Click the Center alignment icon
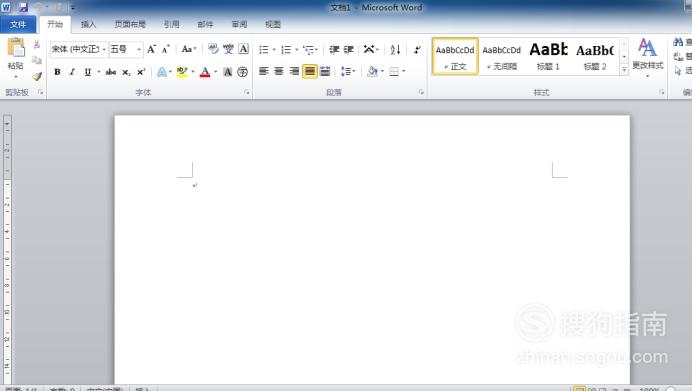The image size is (692, 391). 279,71
